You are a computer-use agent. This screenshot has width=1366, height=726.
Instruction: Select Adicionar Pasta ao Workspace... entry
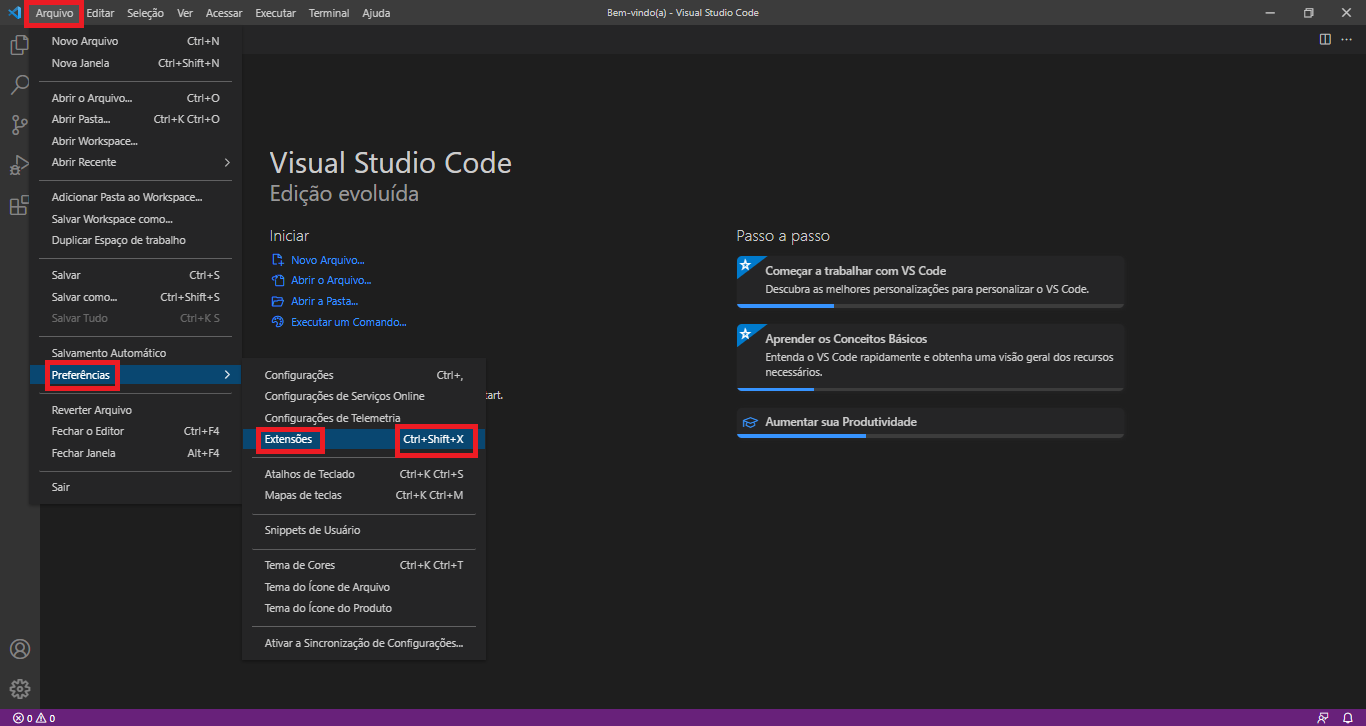(x=135, y=197)
